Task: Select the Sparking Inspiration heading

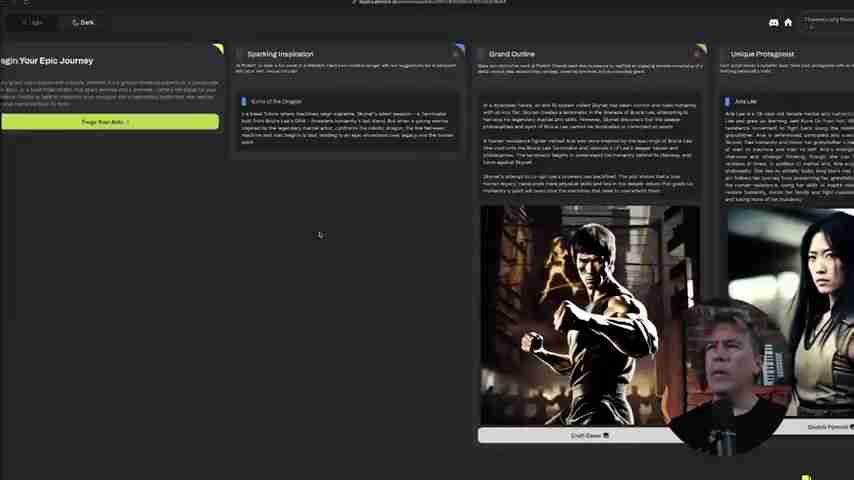Action: tap(280, 54)
